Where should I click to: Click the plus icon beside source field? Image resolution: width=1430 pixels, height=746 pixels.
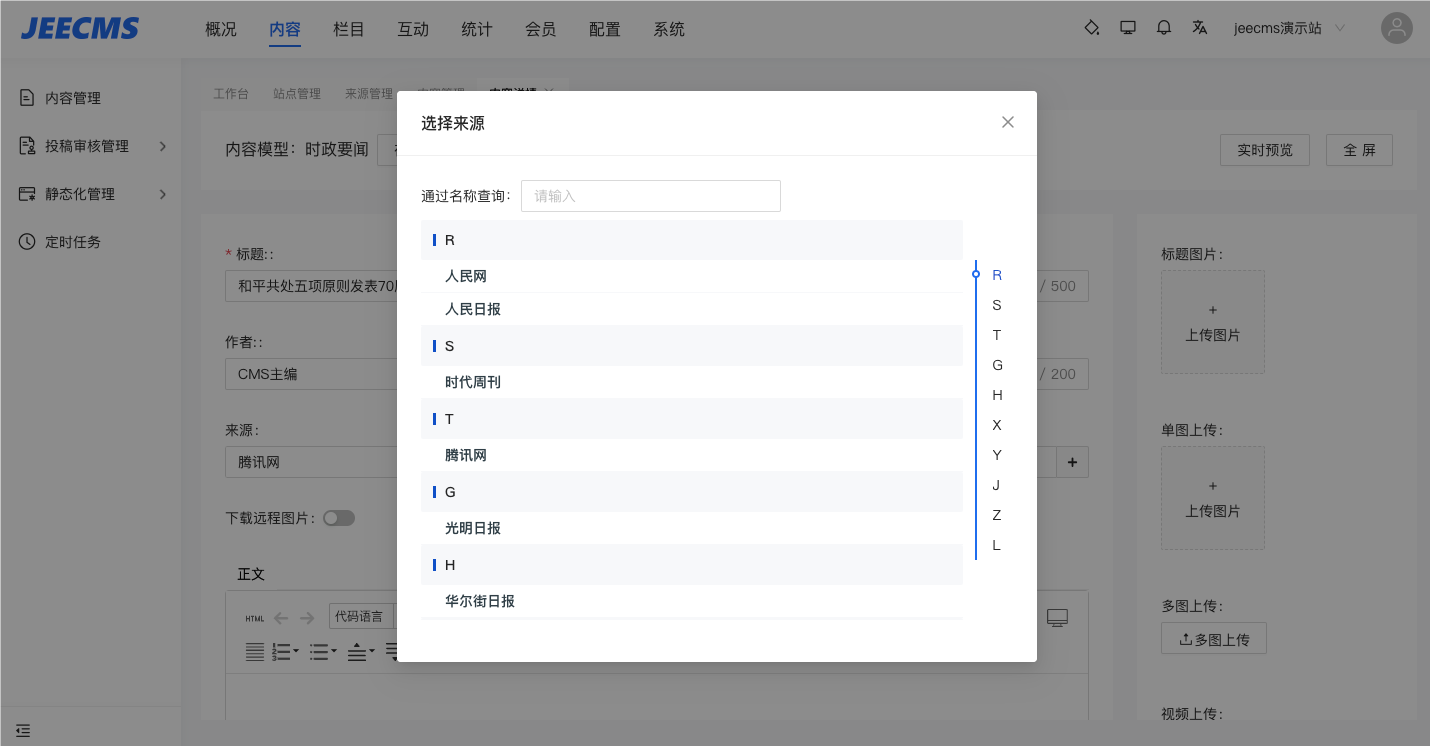pos(1073,462)
